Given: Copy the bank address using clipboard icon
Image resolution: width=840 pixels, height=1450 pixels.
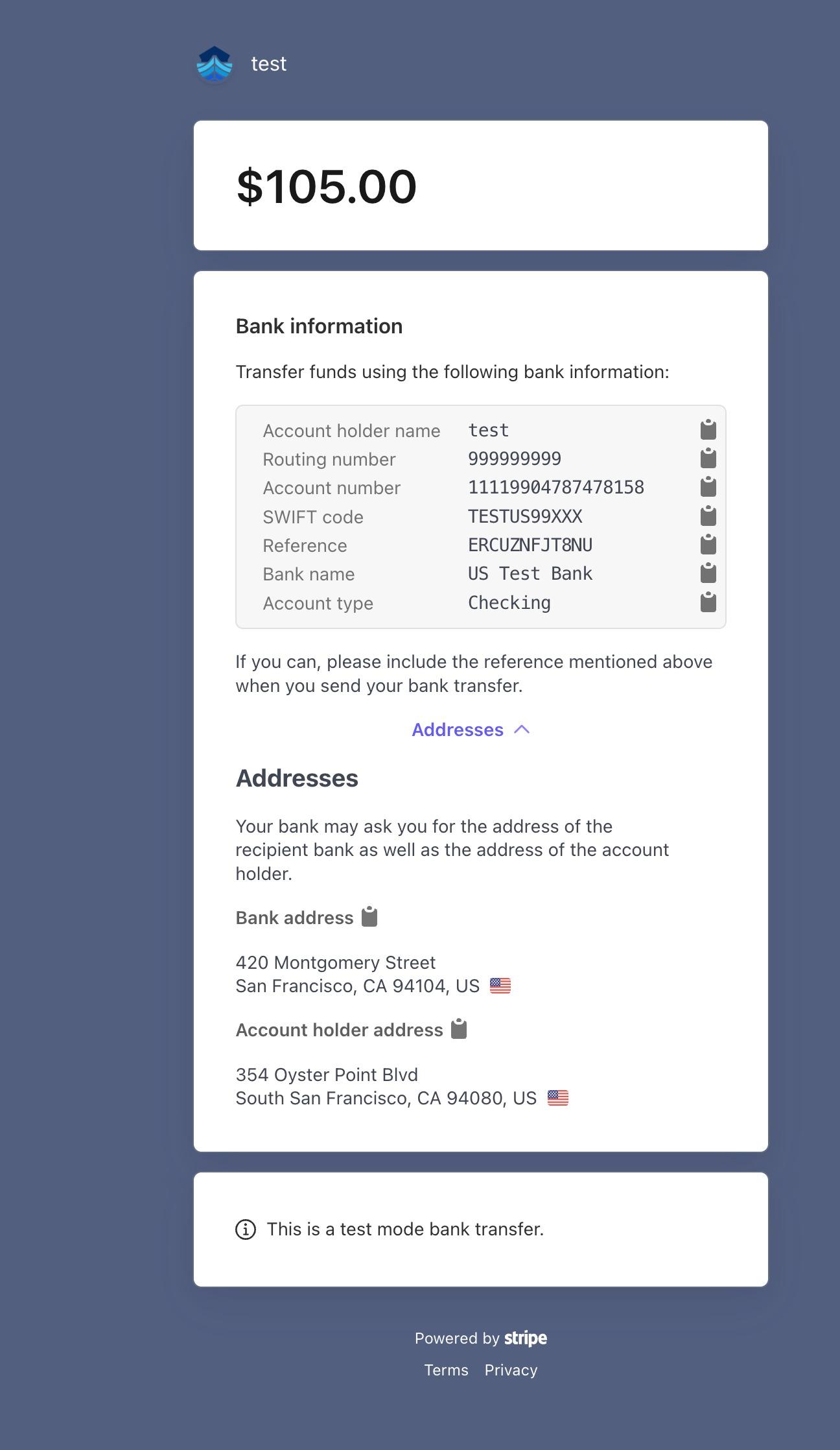Looking at the screenshot, I should coord(369,917).
